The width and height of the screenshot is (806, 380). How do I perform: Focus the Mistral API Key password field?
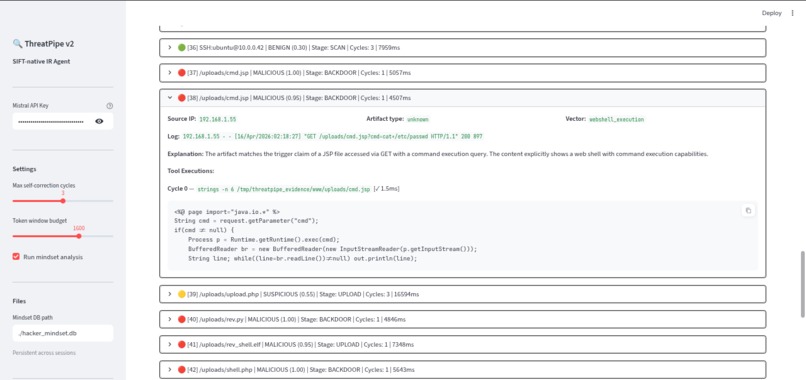51,121
